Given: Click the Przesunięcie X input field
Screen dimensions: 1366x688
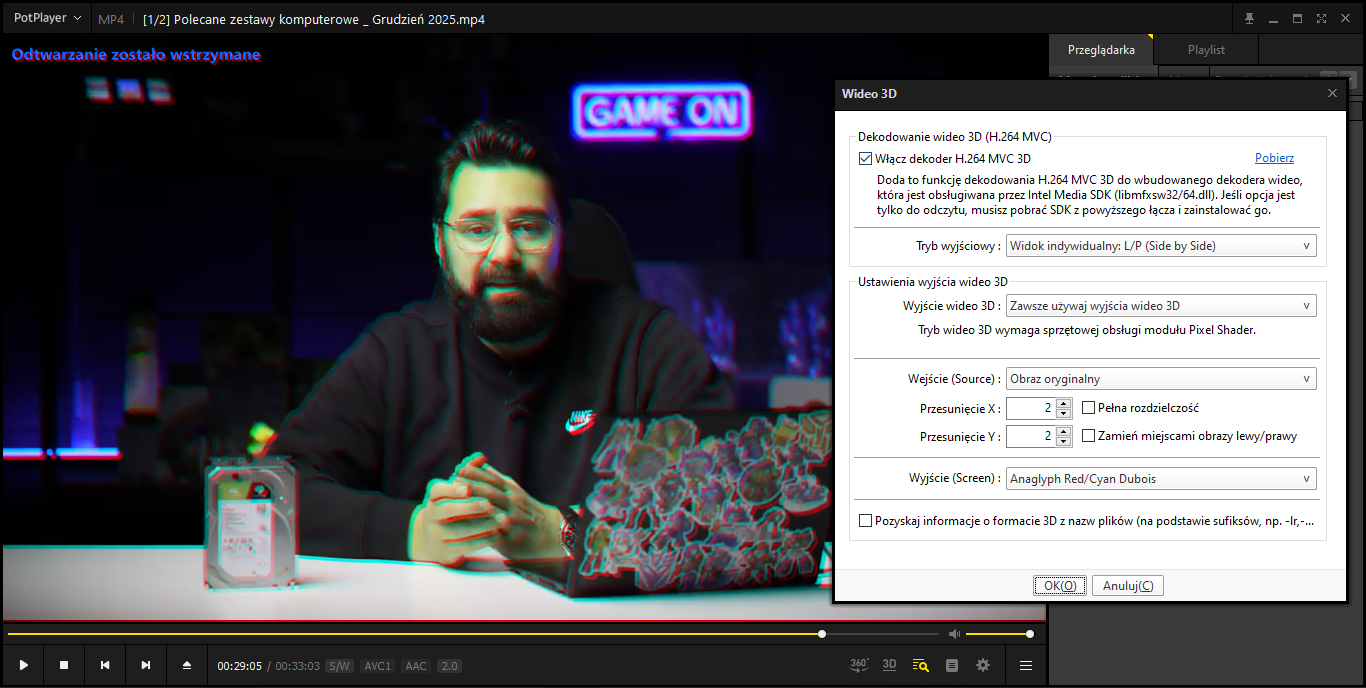Looking at the screenshot, I should click(1031, 408).
